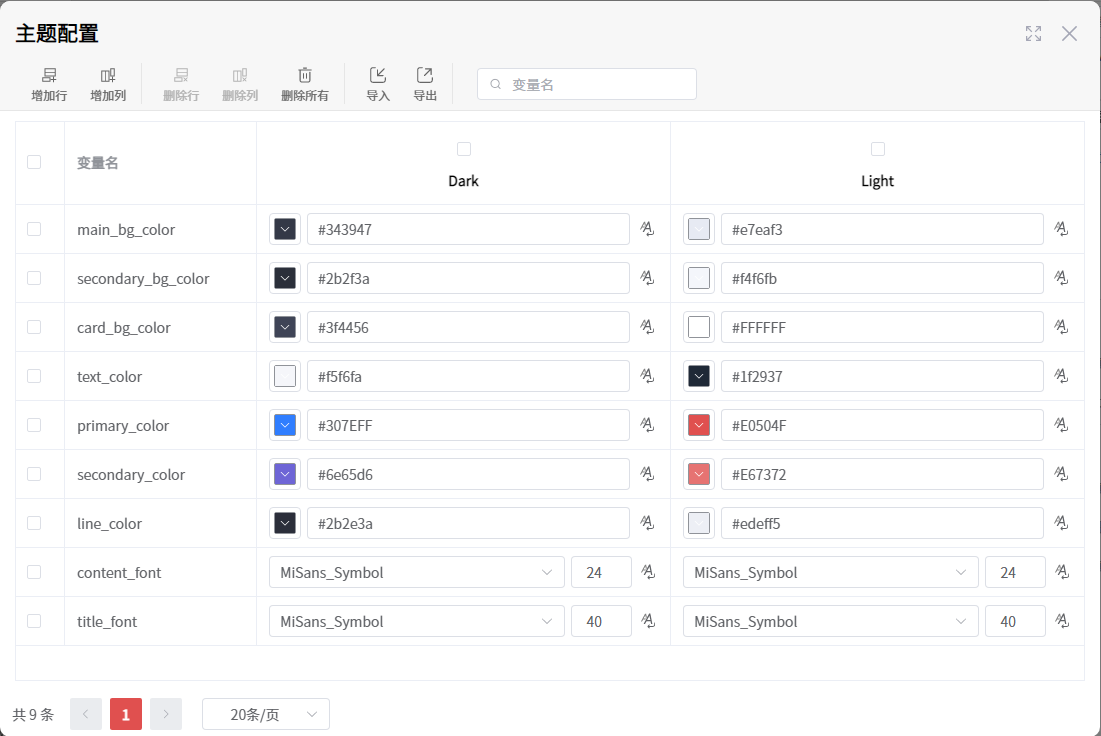The image size is (1101, 736).
Task: Enable the select-all checkbox next to 变量名
Action: [x=34, y=162]
